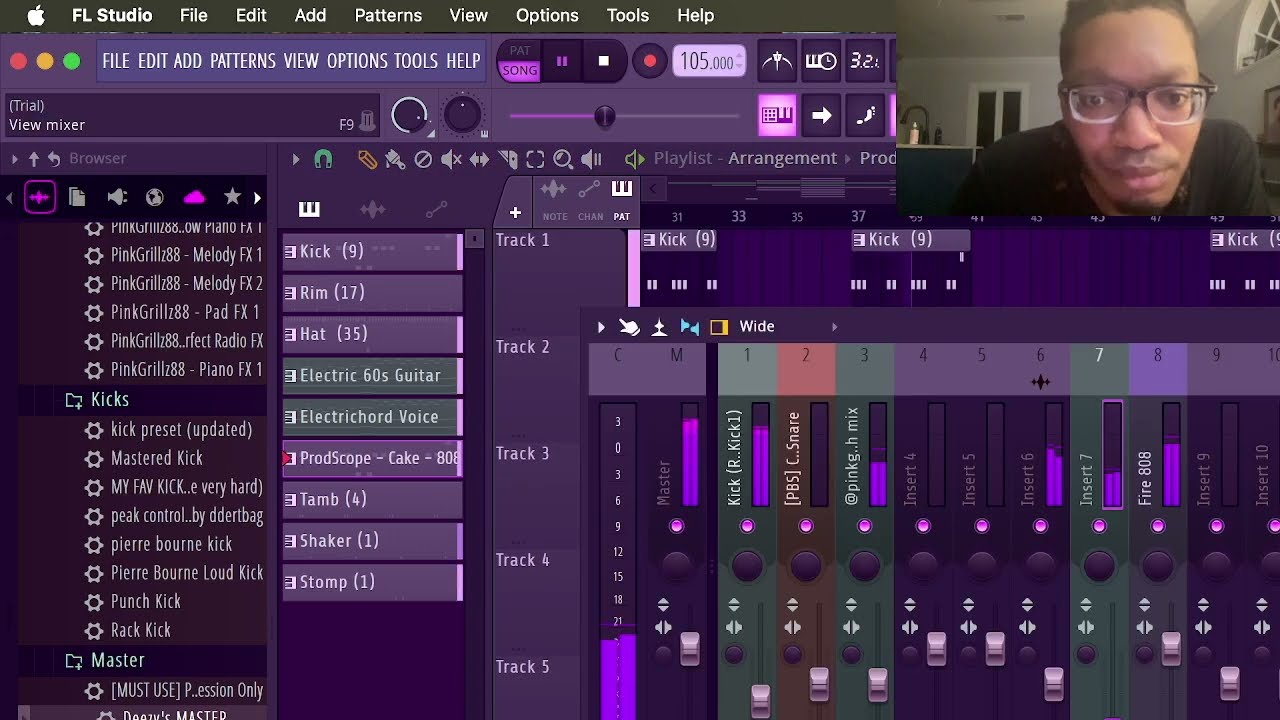Select the Slice tool in playlist
The height and width of the screenshot is (720, 1280).
[x=508, y=159]
